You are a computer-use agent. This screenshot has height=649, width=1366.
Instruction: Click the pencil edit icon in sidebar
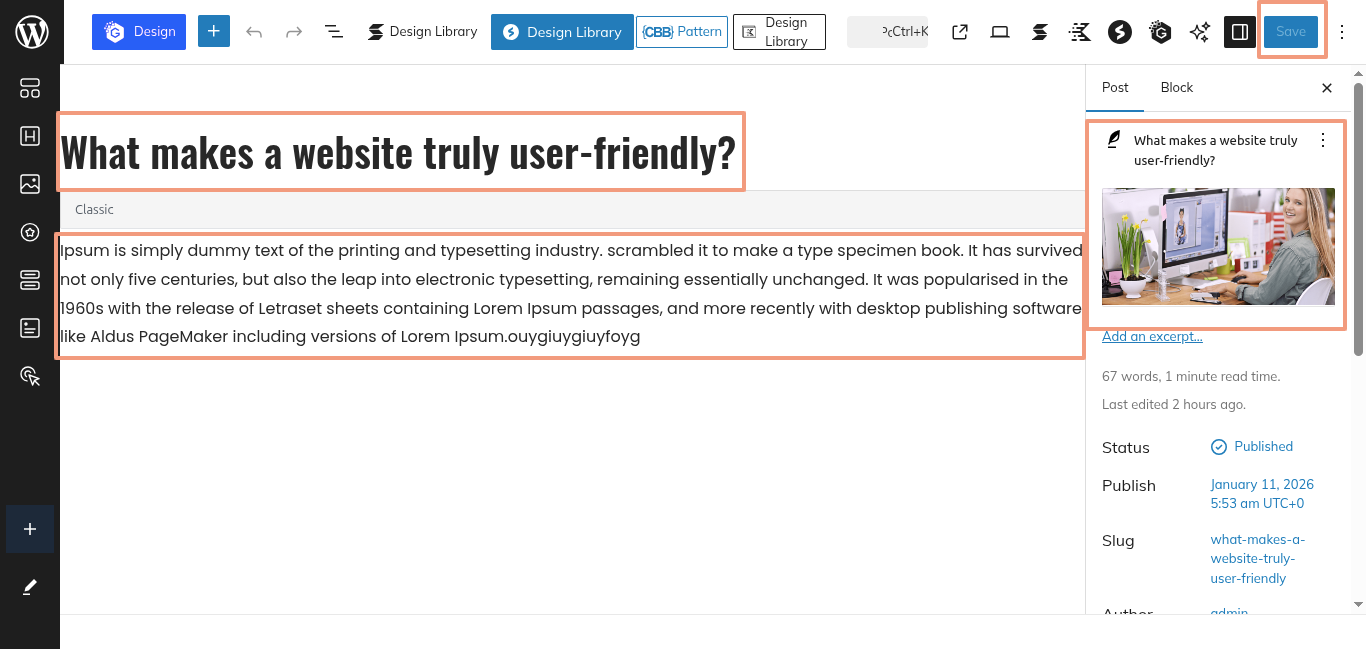pyautogui.click(x=30, y=587)
